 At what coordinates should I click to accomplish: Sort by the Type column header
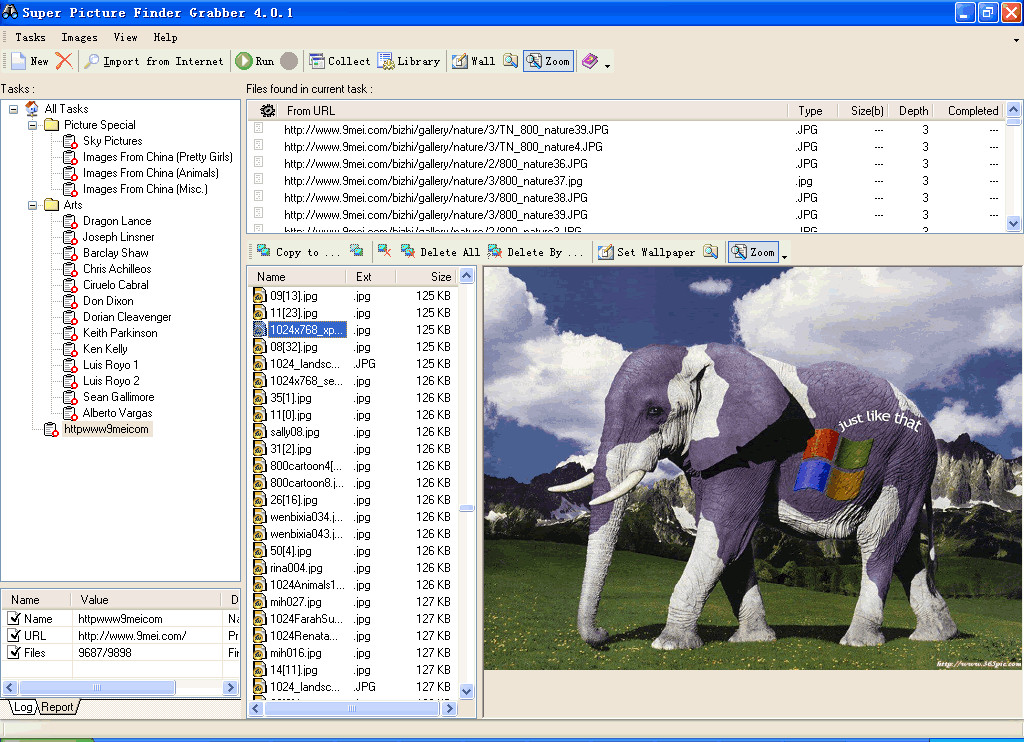810,111
